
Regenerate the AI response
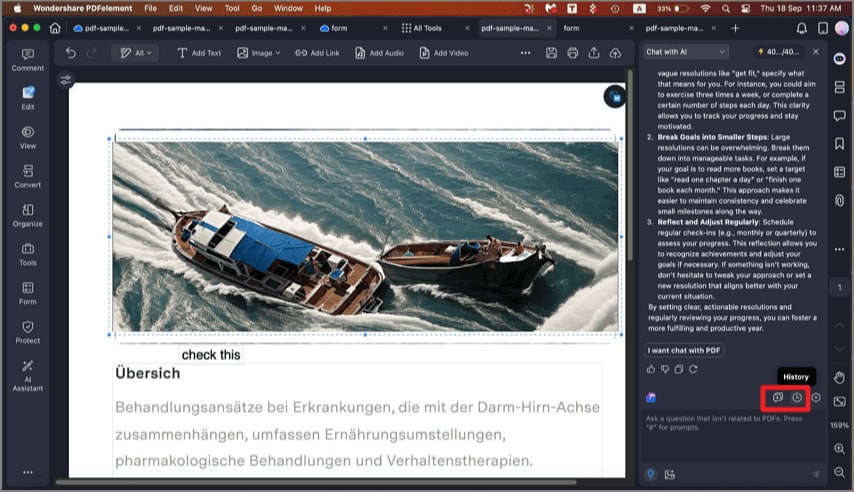[x=693, y=369]
